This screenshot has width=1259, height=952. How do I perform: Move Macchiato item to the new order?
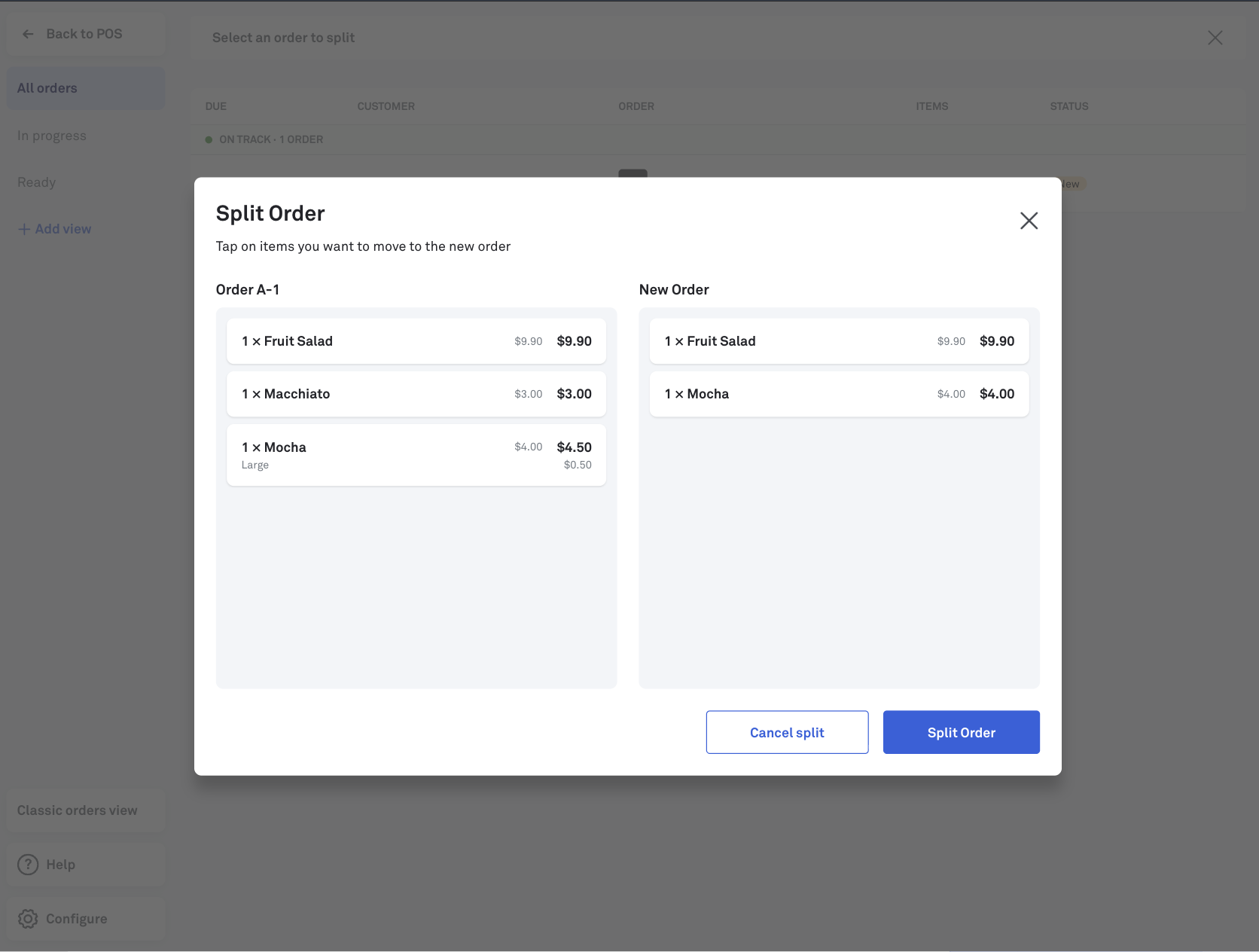click(416, 394)
